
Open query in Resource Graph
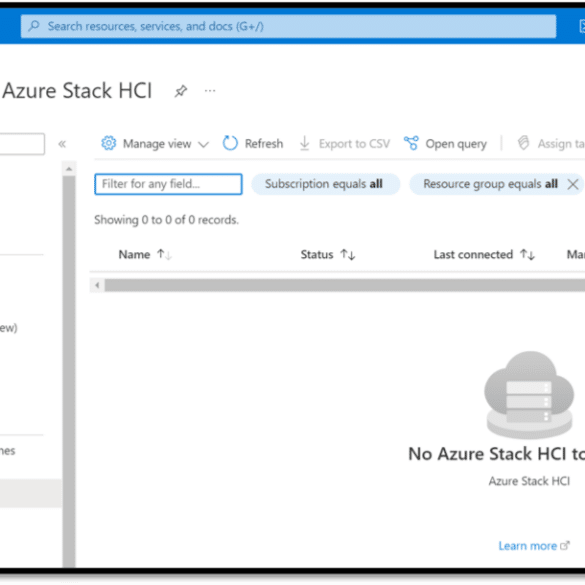[445, 144]
